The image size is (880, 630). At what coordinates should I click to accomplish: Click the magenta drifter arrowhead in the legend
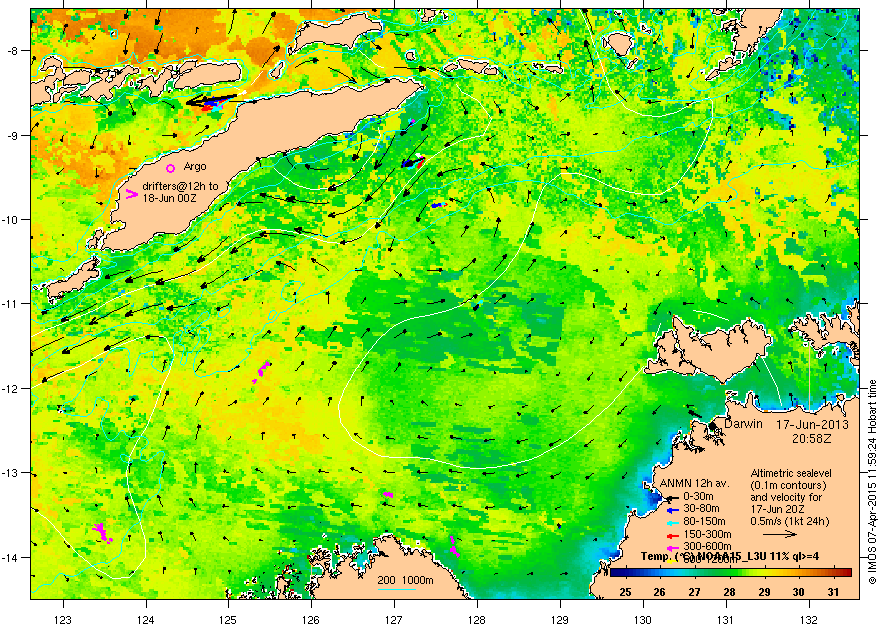[x=131, y=195]
